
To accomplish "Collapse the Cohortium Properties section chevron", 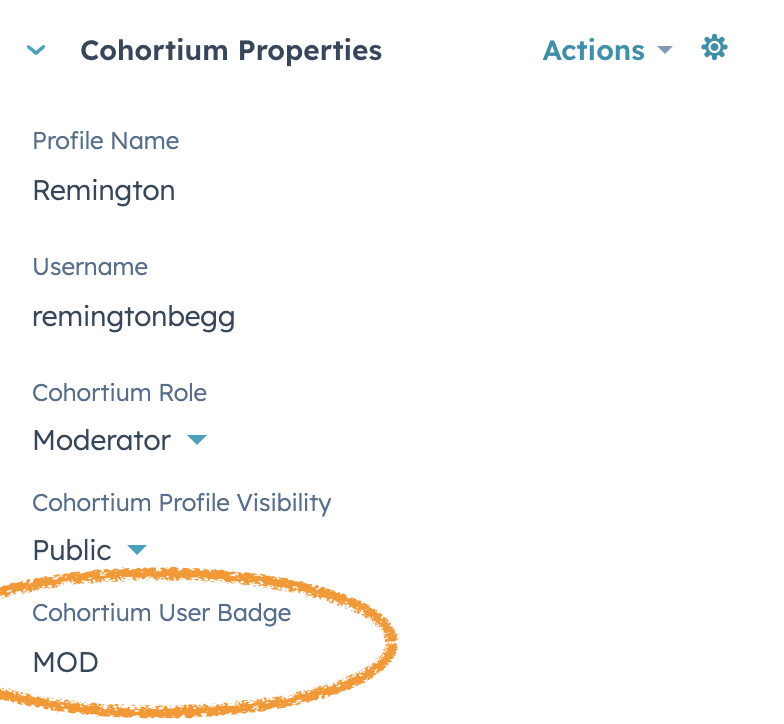I will click(x=36, y=50).
